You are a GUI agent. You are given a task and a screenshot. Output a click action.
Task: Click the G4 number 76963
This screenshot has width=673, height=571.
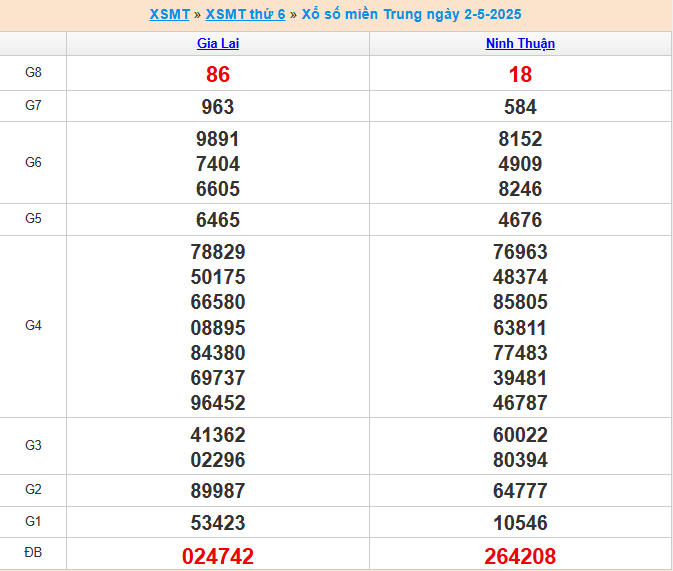[520, 252]
